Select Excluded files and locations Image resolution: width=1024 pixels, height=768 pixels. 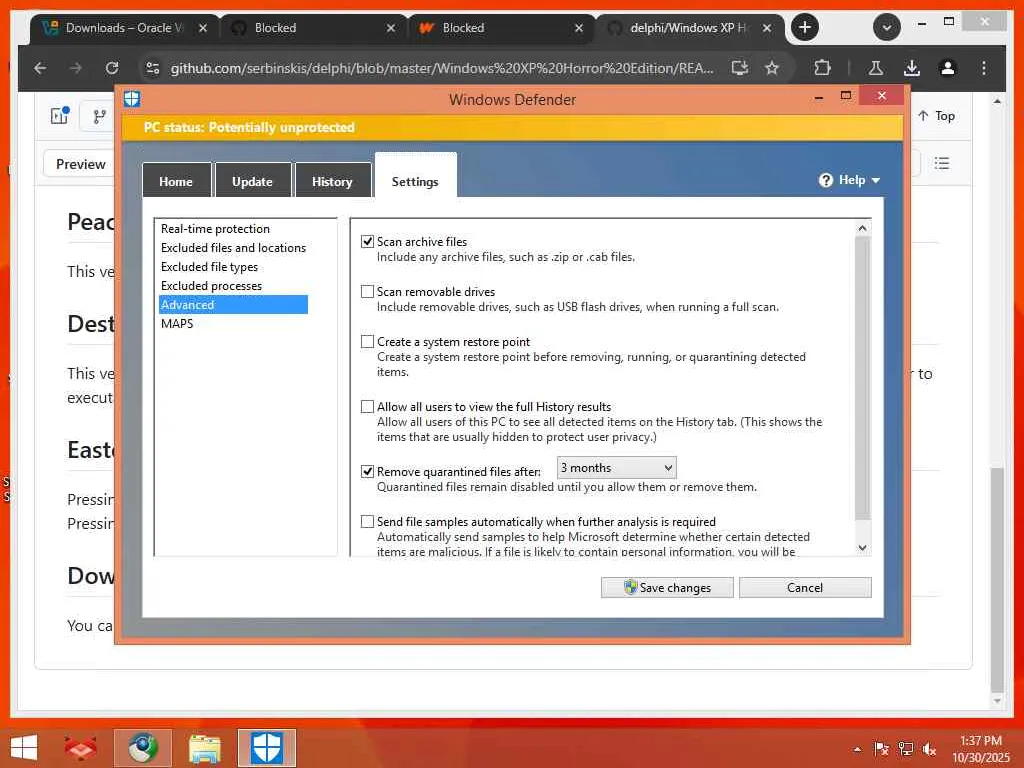pyautogui.click(x=233, y=248)
